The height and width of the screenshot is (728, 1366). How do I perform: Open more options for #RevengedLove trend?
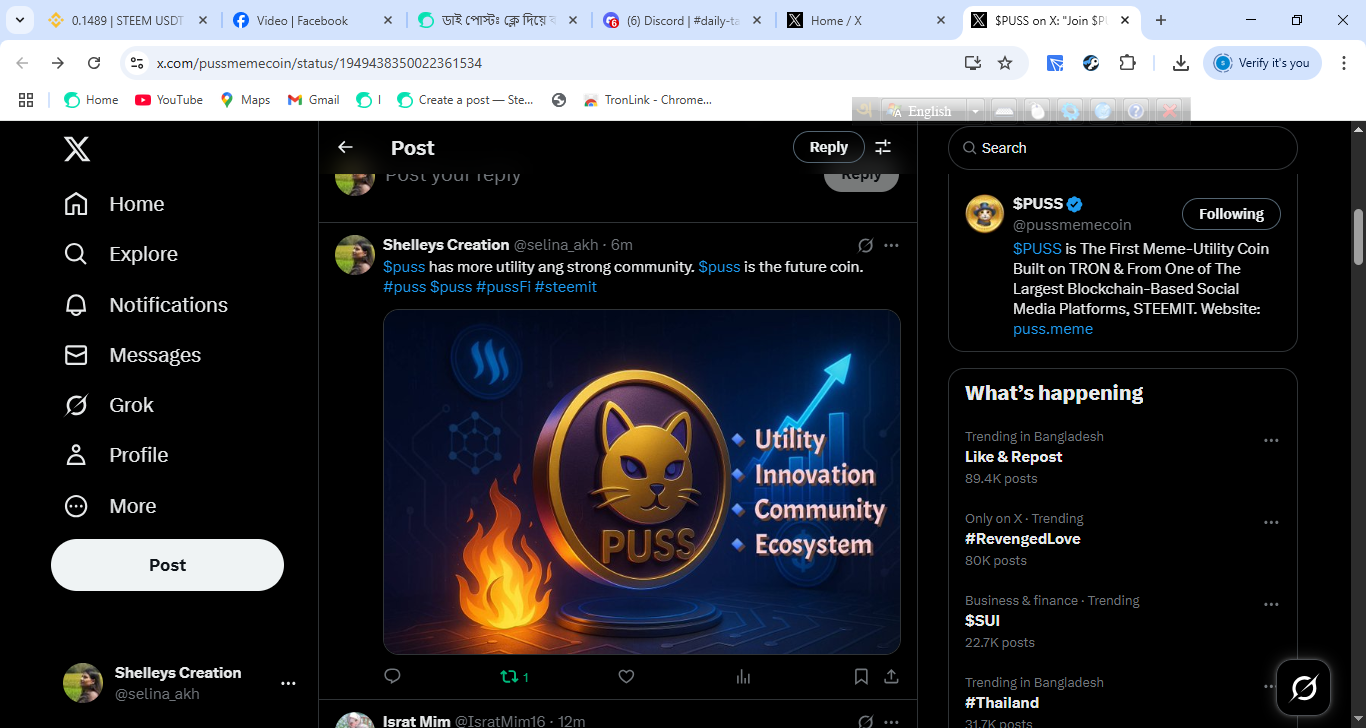(1271, 522)
